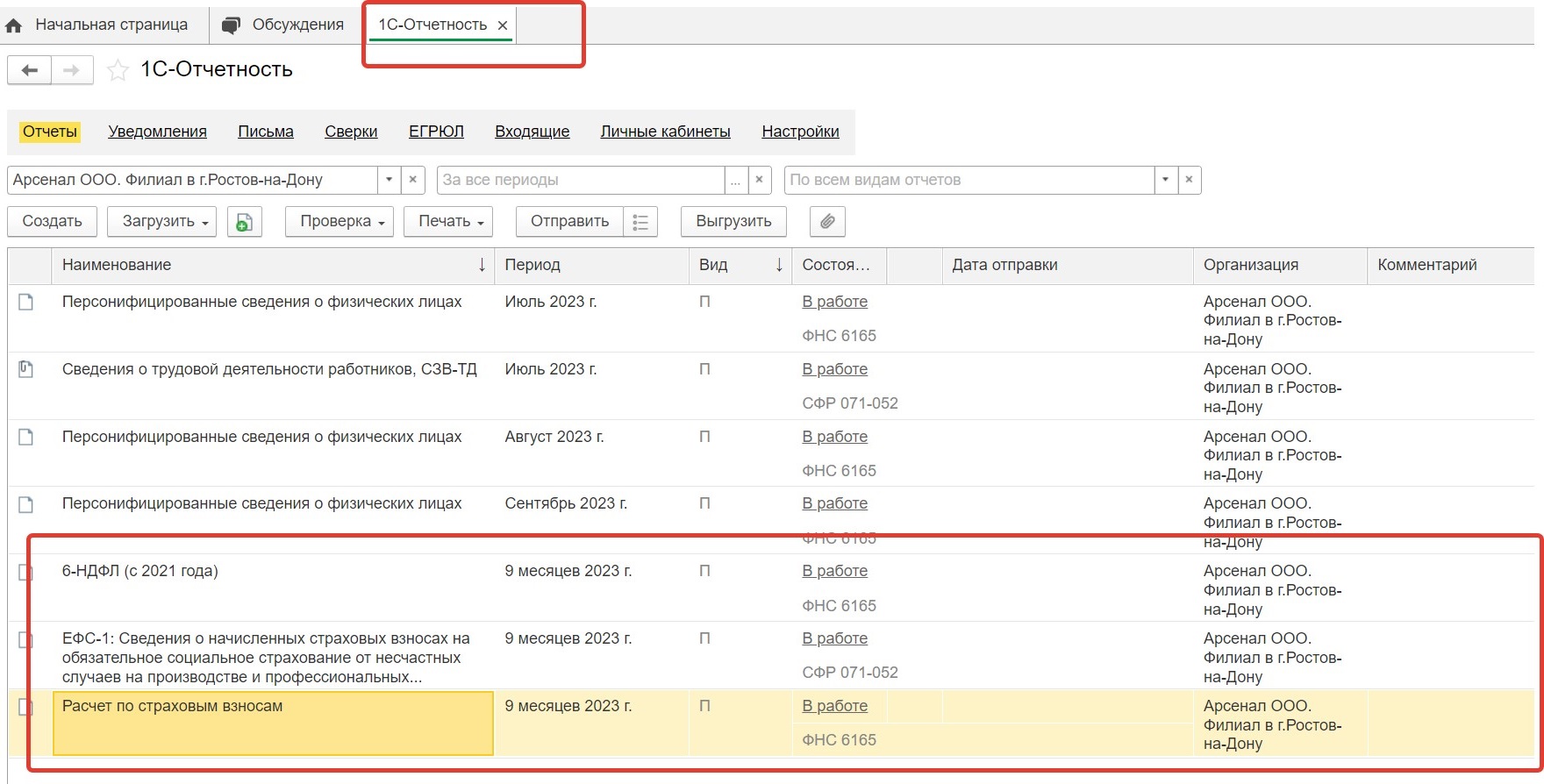
Task: Click the Организация column header
Action: [x=1280, y=266]
